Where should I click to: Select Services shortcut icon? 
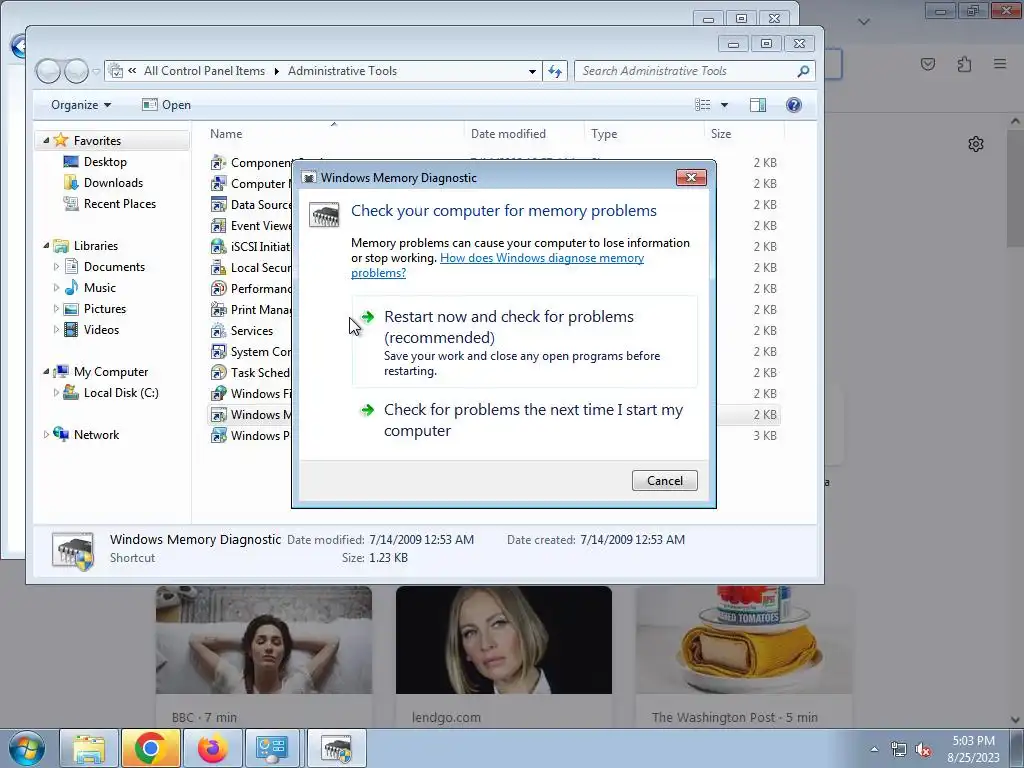[218, 330]
